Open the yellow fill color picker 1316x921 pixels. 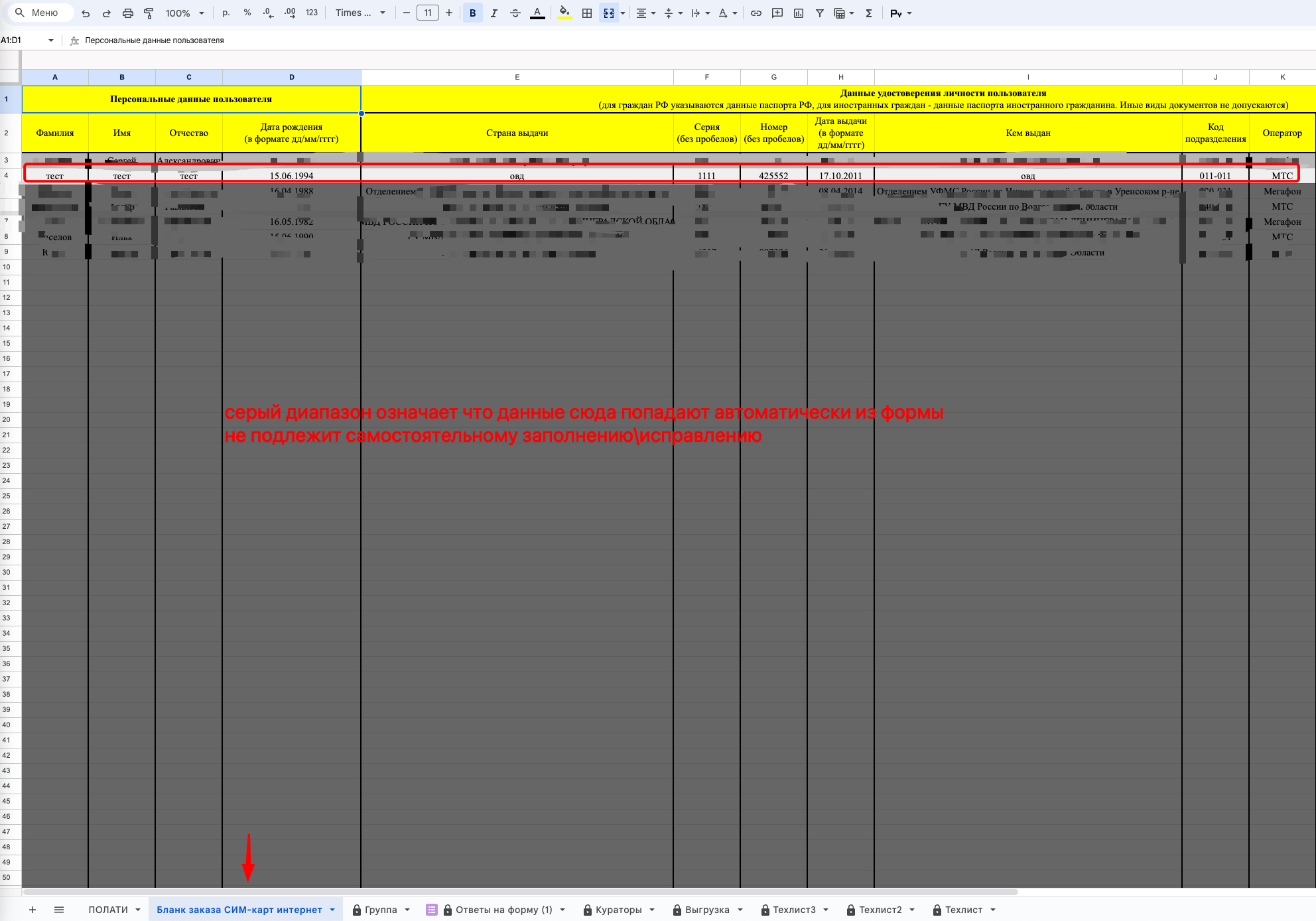(x=564, y=13)
